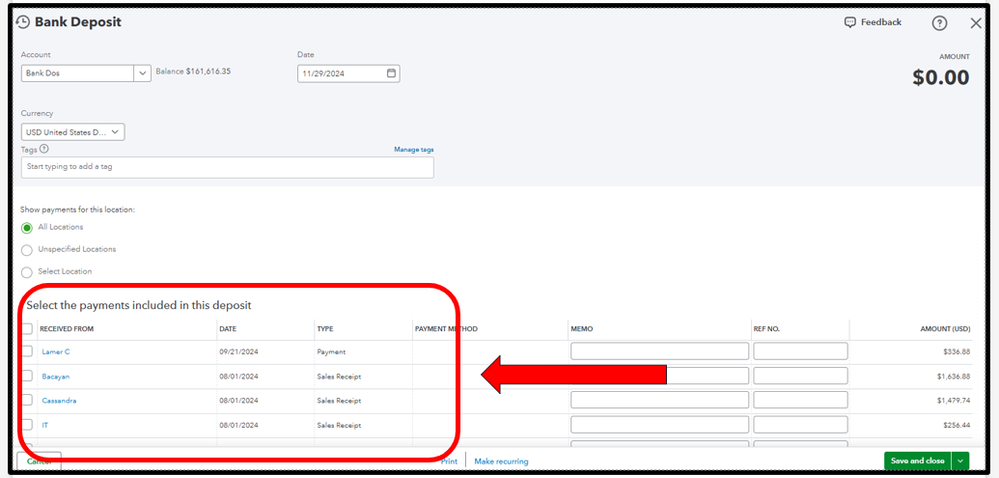Image resolution: width=999 pixels, height=478 pixels.
Task: Open the help question mark icon
Action: coord(939,23)
